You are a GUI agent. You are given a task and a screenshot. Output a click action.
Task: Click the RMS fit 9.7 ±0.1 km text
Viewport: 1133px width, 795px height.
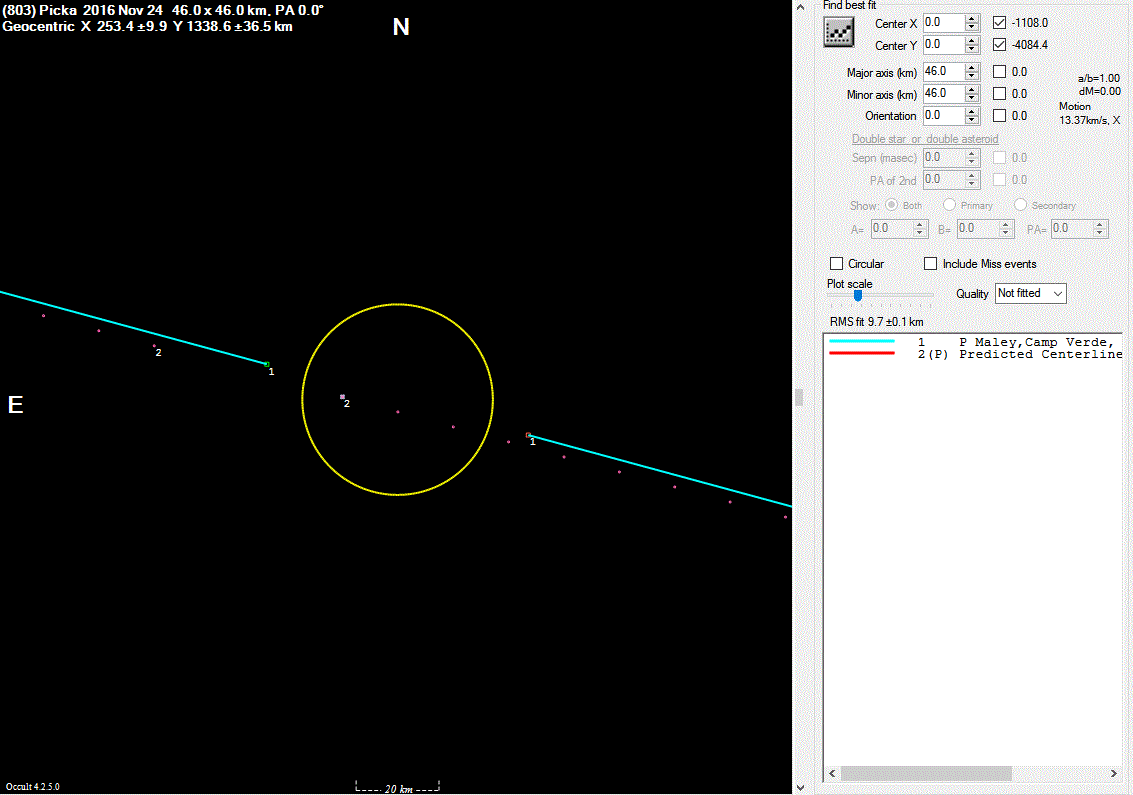coord(876,322)
